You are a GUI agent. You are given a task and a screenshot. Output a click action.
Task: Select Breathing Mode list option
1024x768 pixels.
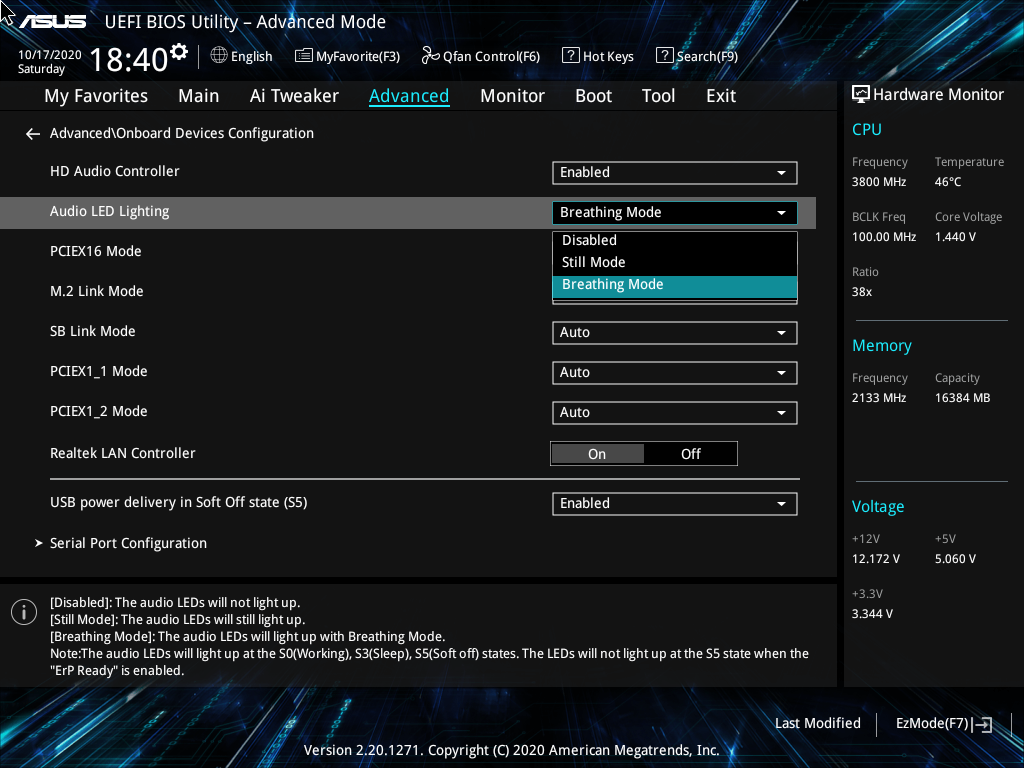[x=675, y=285]
